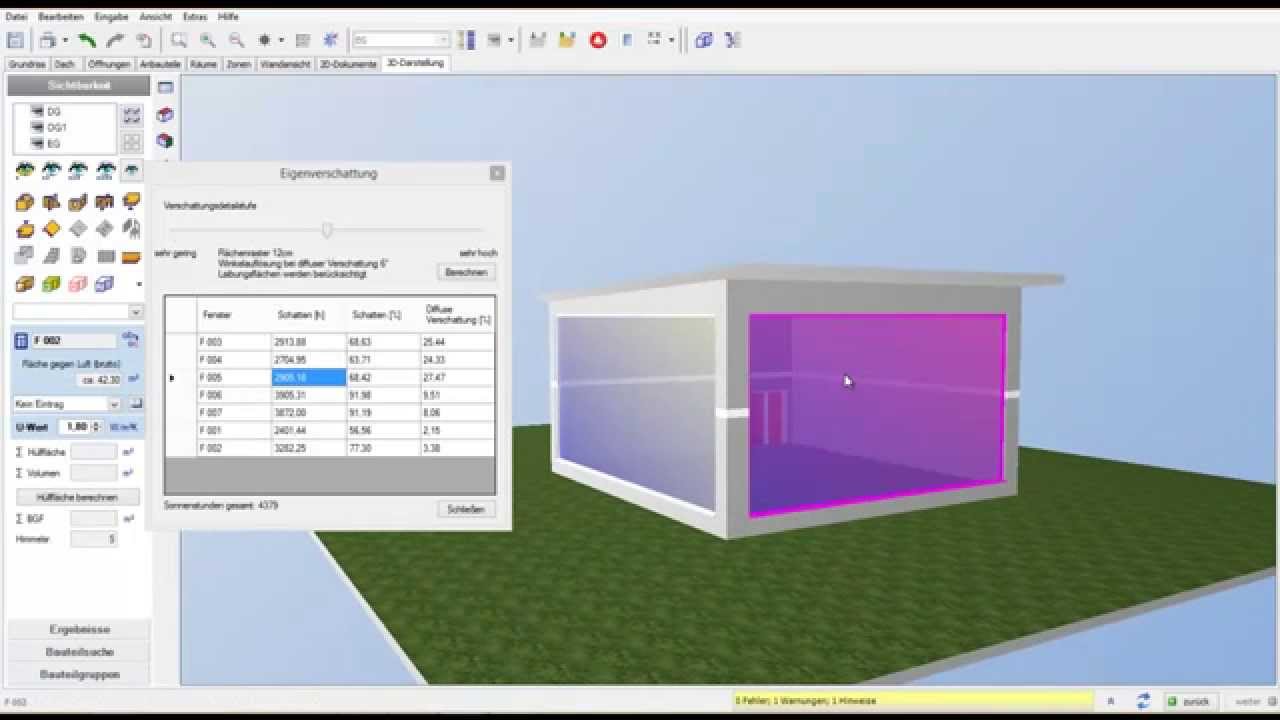This screenshot has height=720, width=1280.
Task: Click the first eye icon with yellow
Action: click(25, 171)
